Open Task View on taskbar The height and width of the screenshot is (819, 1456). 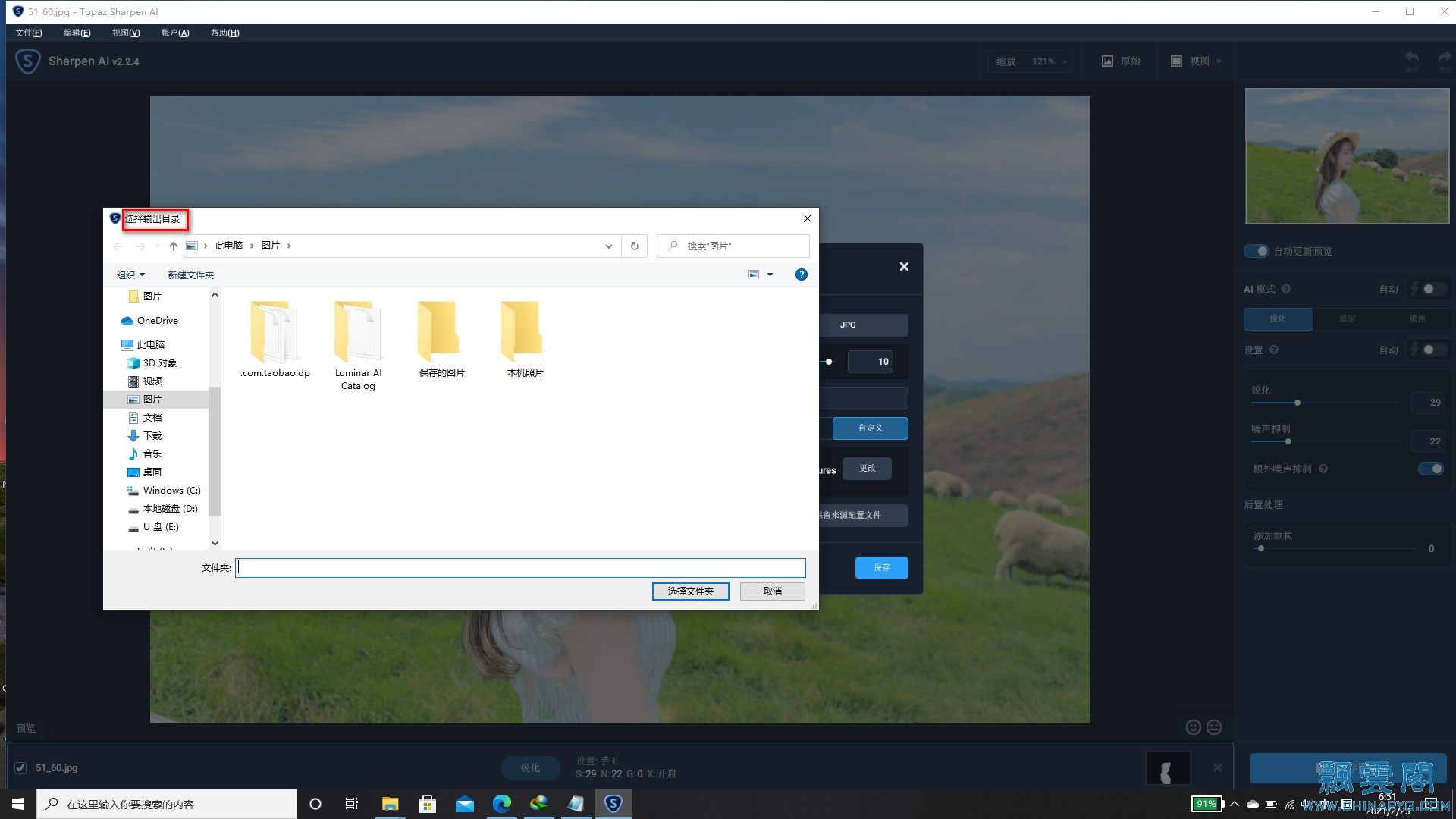pos(352,804)
